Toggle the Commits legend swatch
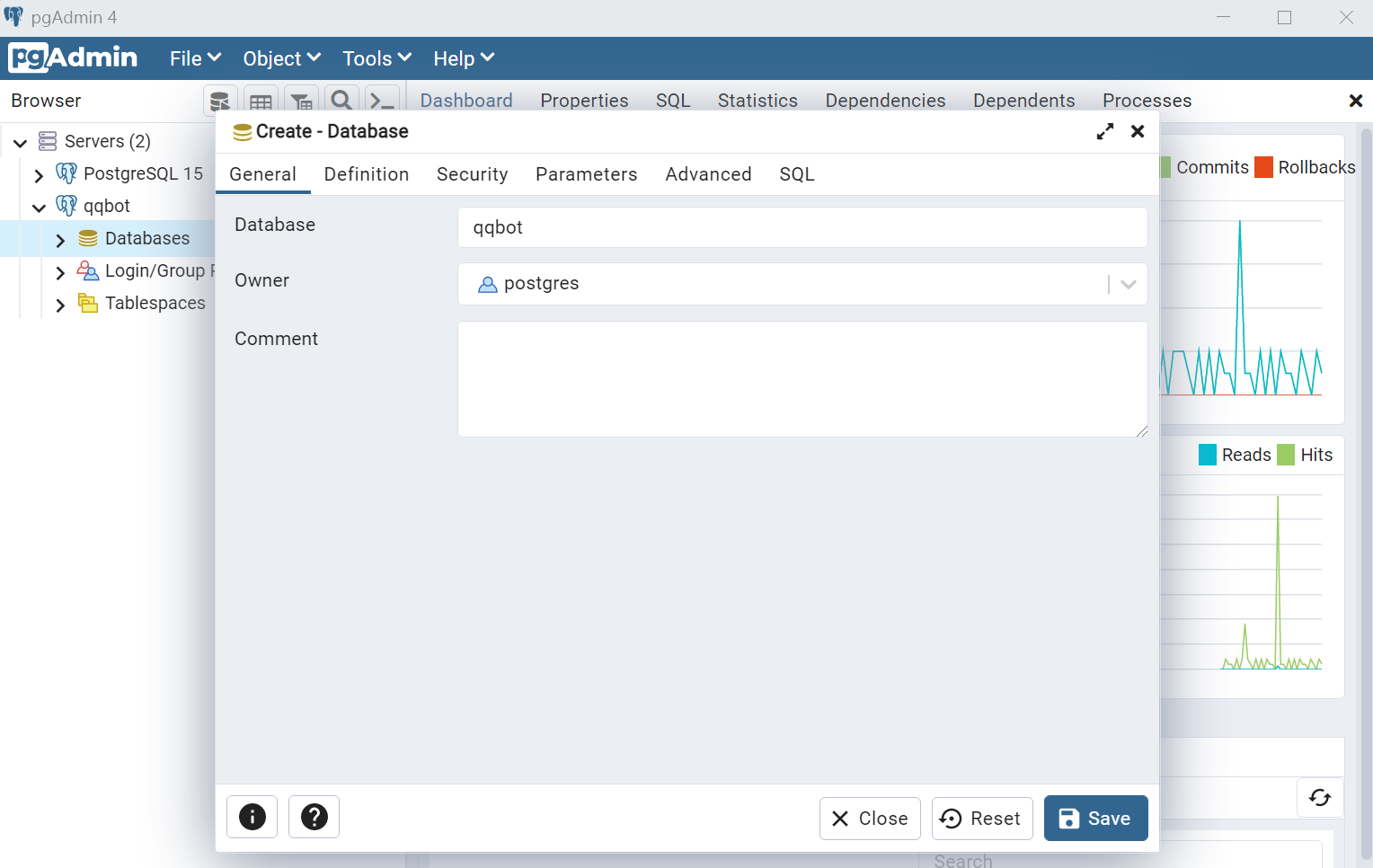 (1165, 167)
